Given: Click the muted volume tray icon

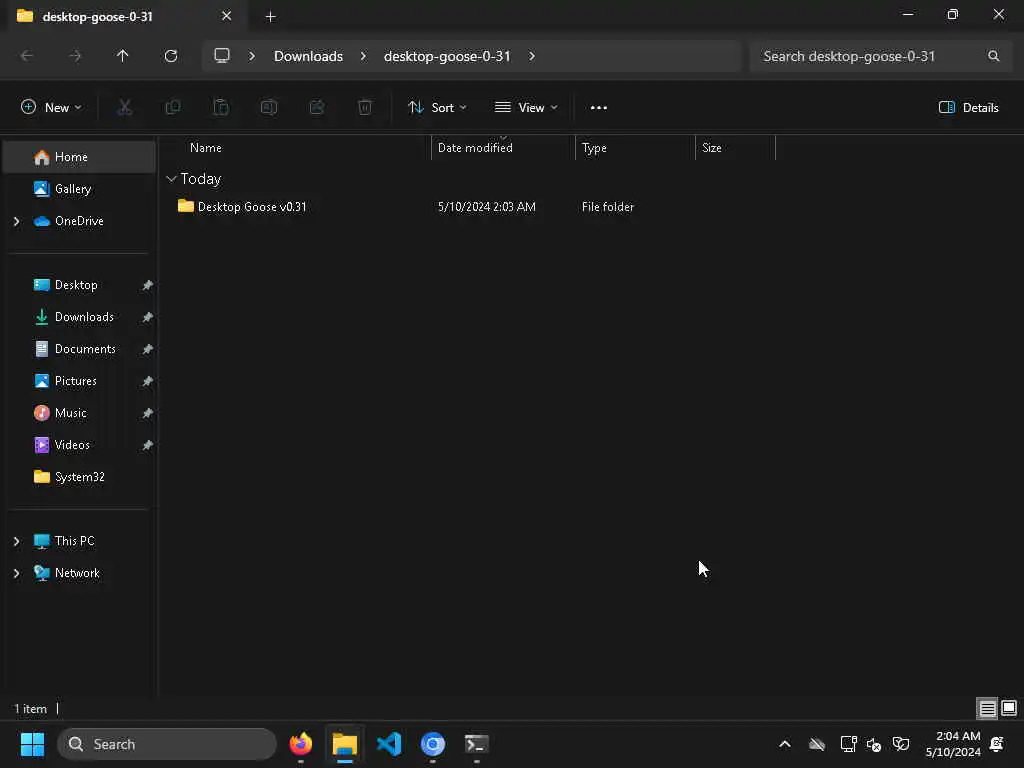Looking at the screenshot, I should pyautogui.click(x=874, y=744).
